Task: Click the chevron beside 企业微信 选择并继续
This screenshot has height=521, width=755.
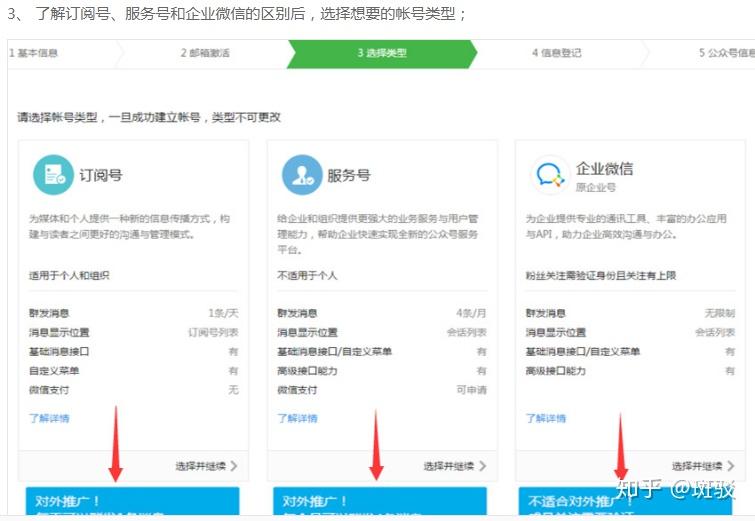Action: click(x=731, y=466)
